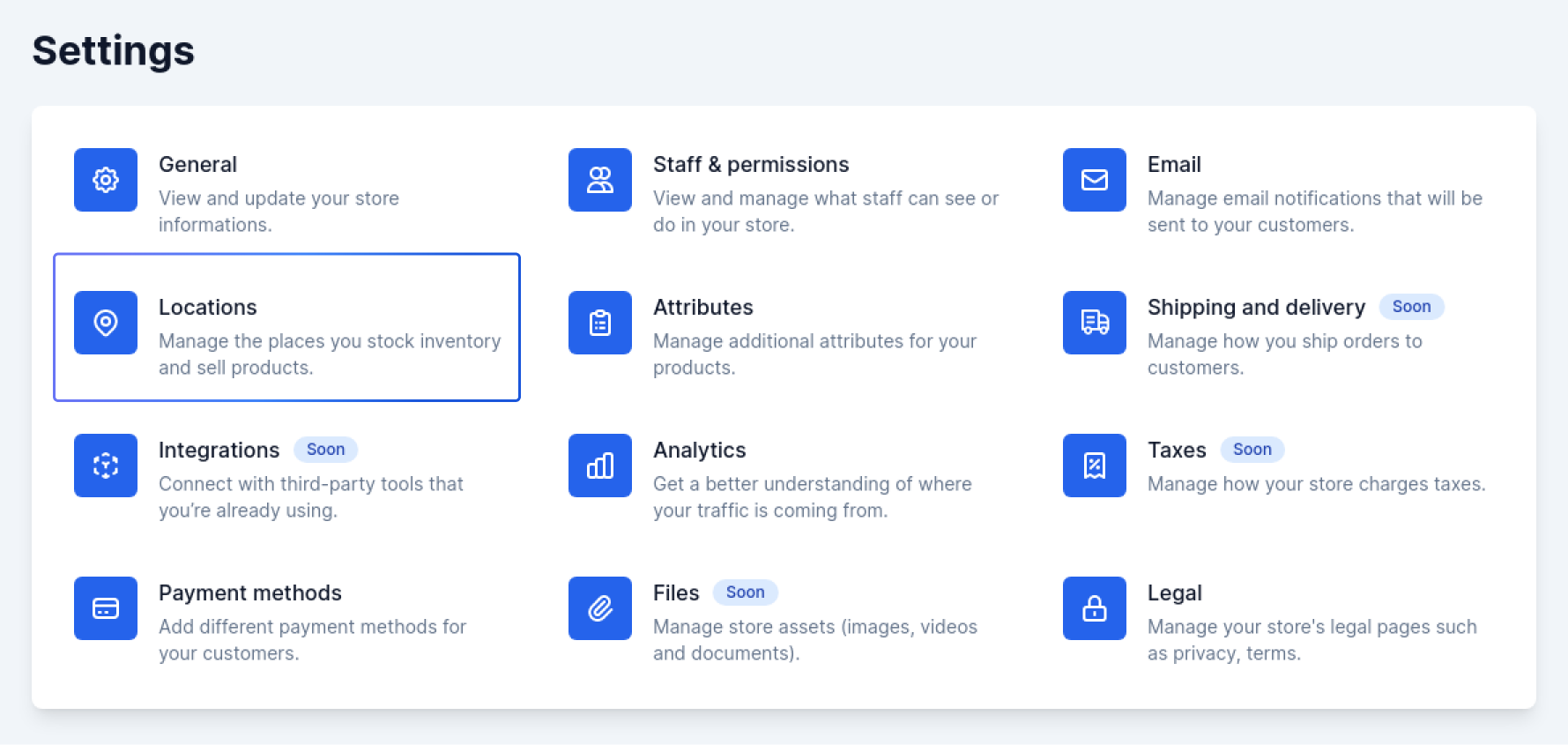Open the Integrations title
The width and height of the screenshot is (1568, 745).
pos(219,451)
